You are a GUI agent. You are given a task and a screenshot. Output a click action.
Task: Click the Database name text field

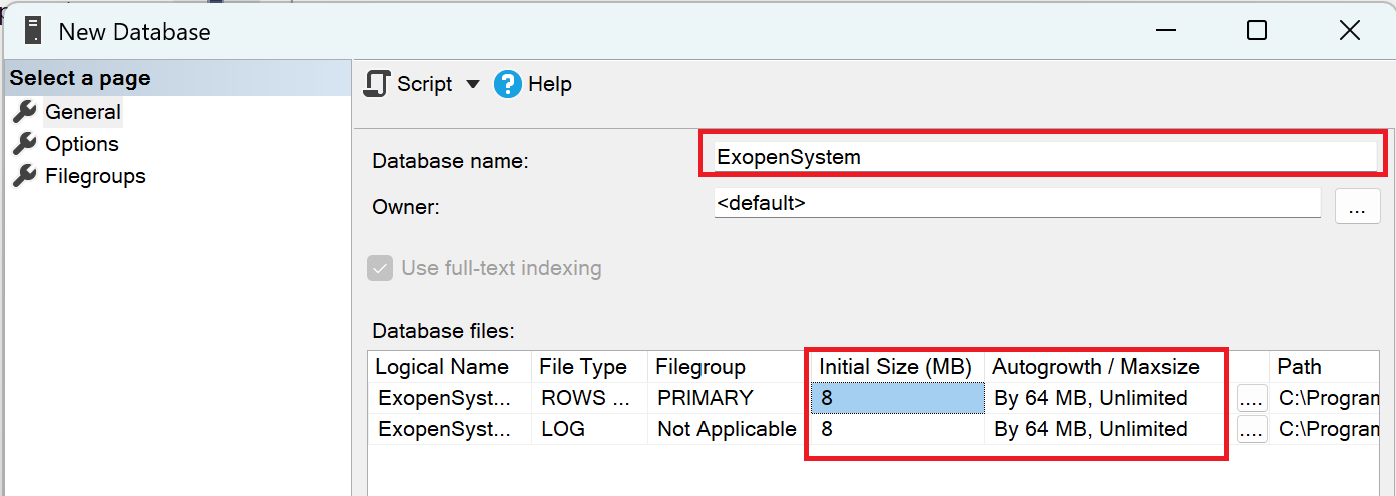[1040, 157]
